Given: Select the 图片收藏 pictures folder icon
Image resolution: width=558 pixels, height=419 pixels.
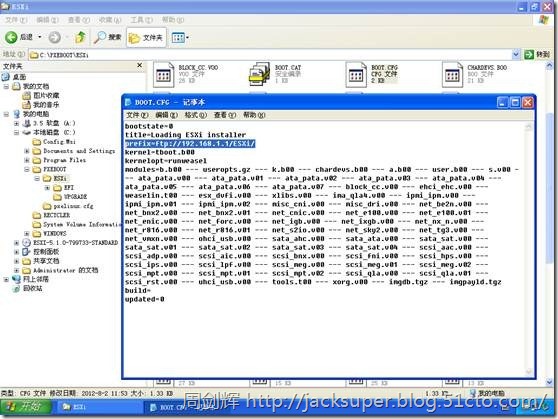Looking at the screenshot, I should coord(26,95).
